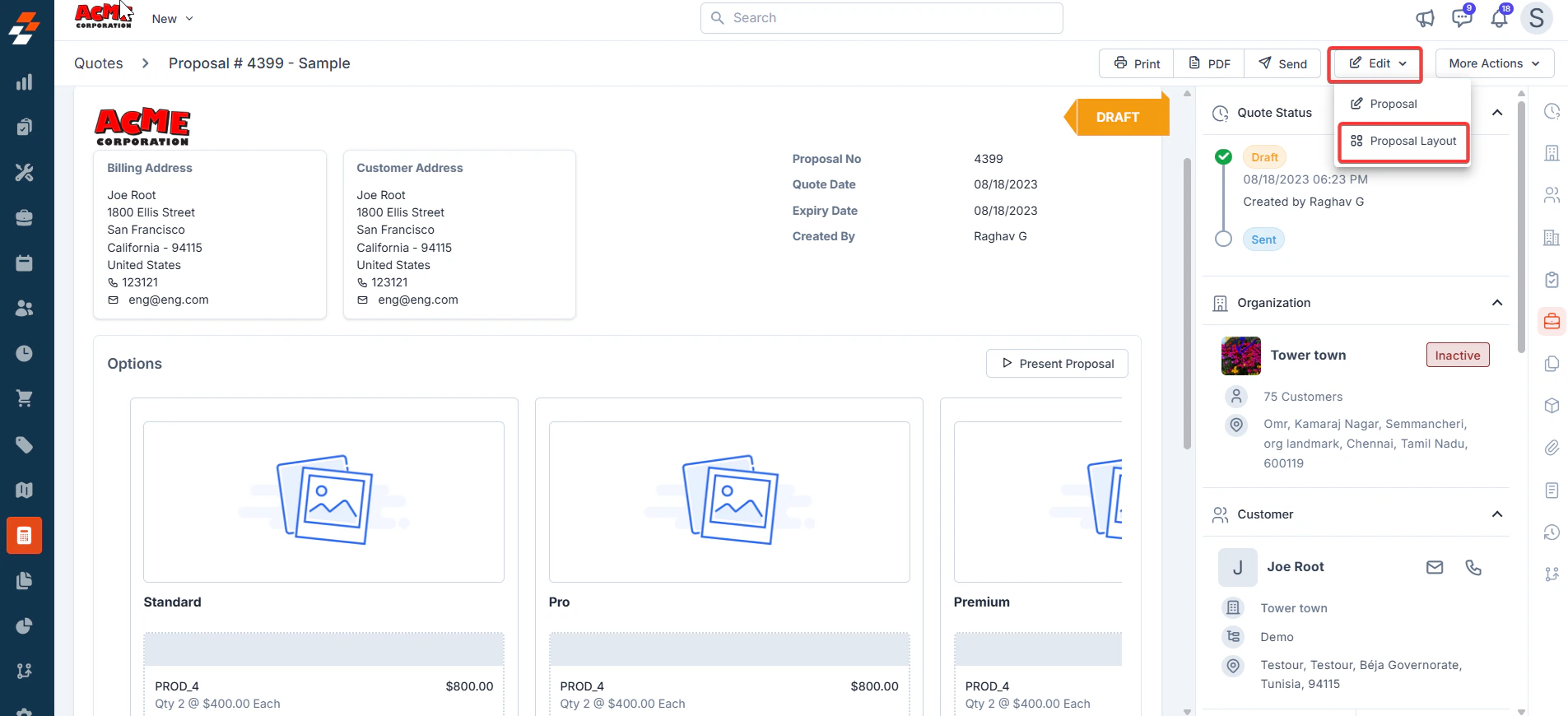Open the git branch icon in left sidebar
Image resolution: width=1568 pixels, height=716 pixels.
pyautogui.click(x=25, y=672)
